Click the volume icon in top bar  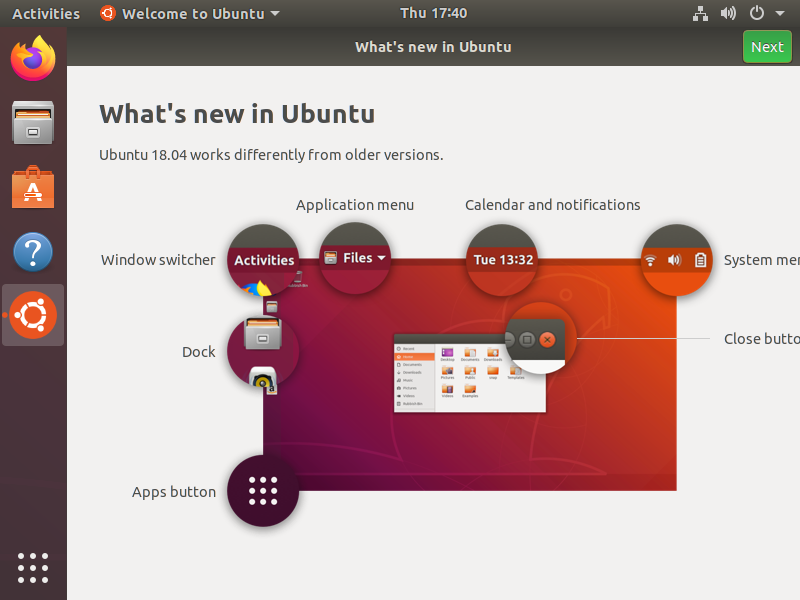pos(728,13)
